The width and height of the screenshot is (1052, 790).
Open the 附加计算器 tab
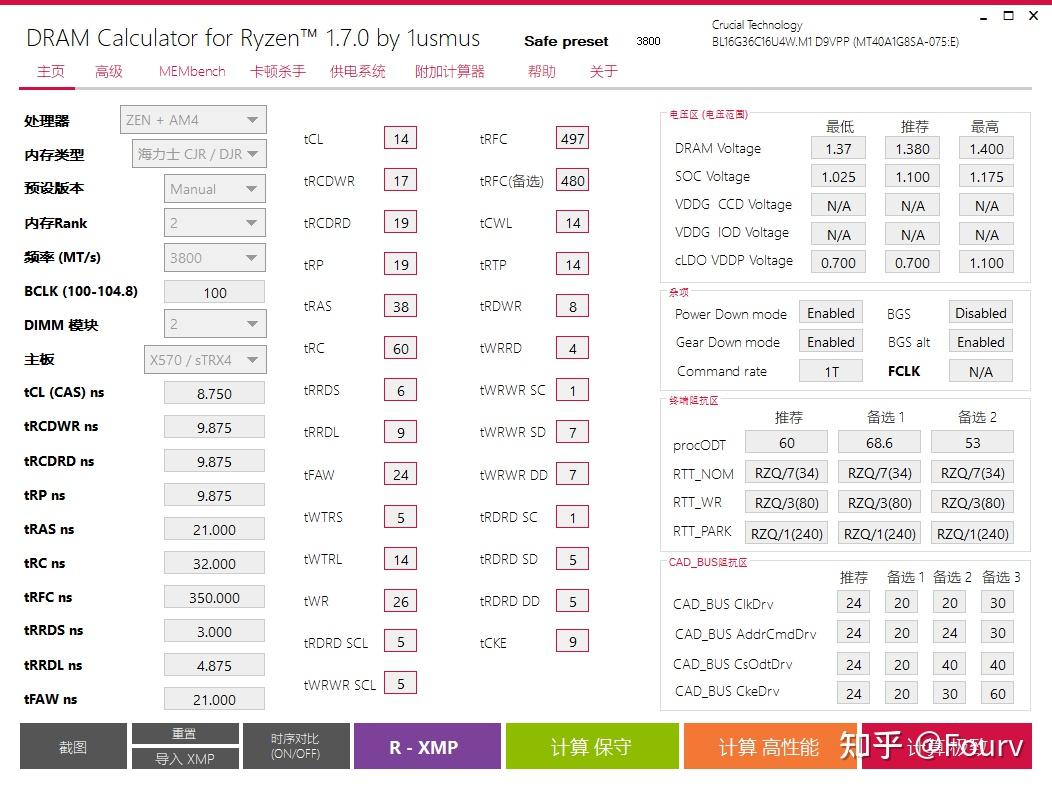[450, 71]
